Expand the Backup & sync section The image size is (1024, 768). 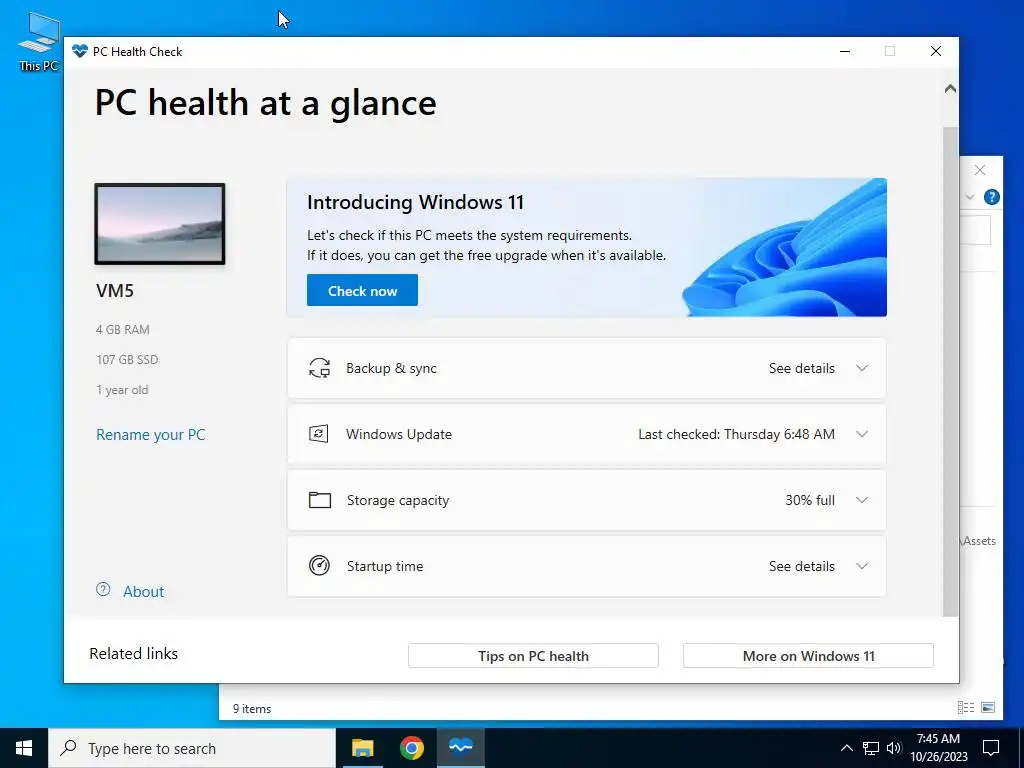[x=862, y=368]
